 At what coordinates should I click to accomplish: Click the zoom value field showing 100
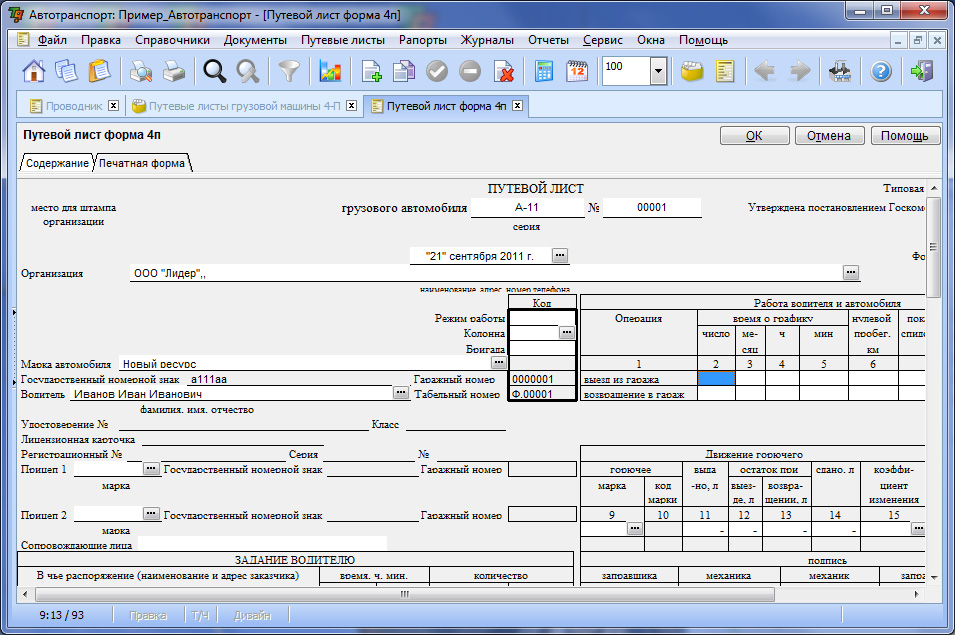pyautogui.click(x=626, y=71)
